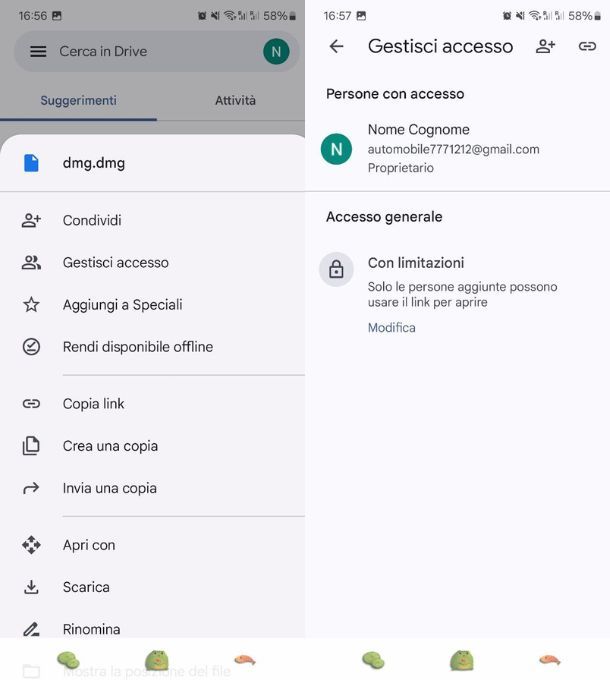Tap the Wi-Fi icon in right status bar
The image size is (610, 680).
536,16
